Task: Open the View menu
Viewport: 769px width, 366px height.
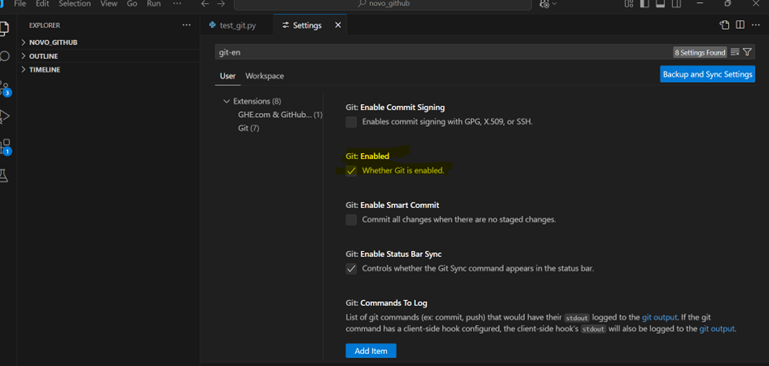Action: (x=109, y=3)
